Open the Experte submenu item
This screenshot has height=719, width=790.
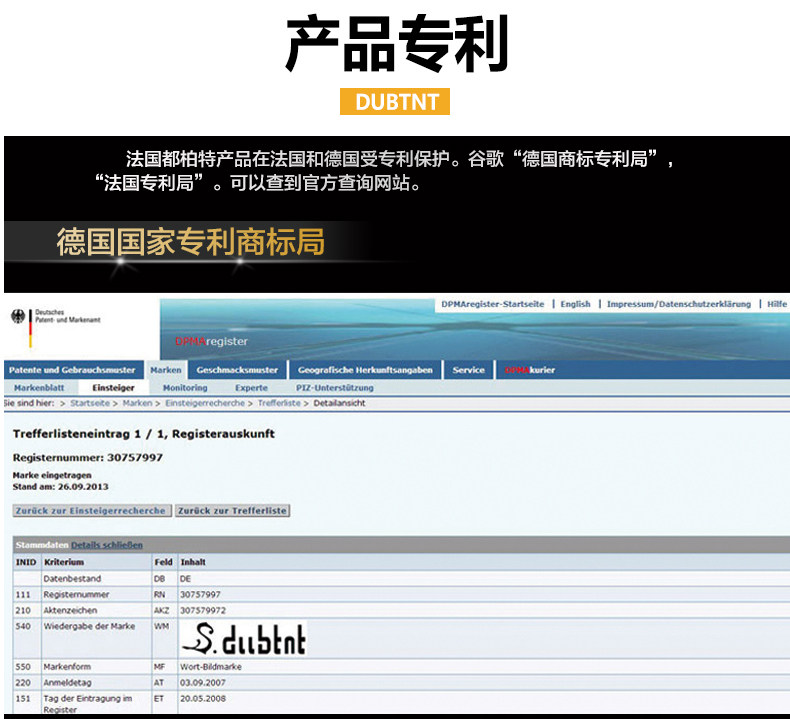[x=251, y=387]
